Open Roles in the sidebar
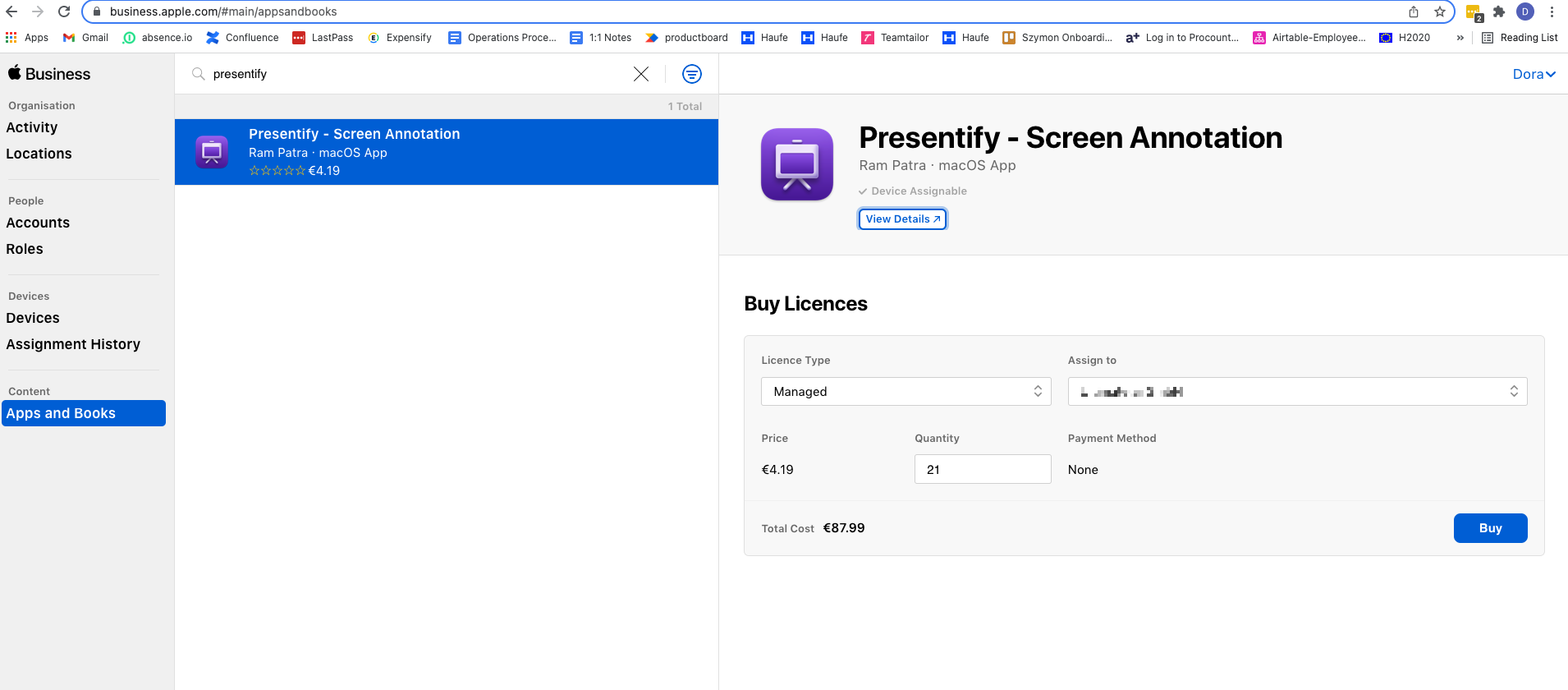Viewport: 1568px width, 690px height. coord(25,249)
